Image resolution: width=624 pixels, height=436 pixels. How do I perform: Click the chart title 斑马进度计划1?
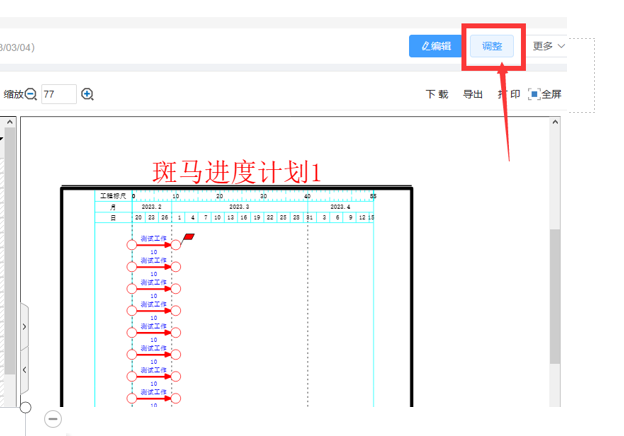(x=236, y=171)
